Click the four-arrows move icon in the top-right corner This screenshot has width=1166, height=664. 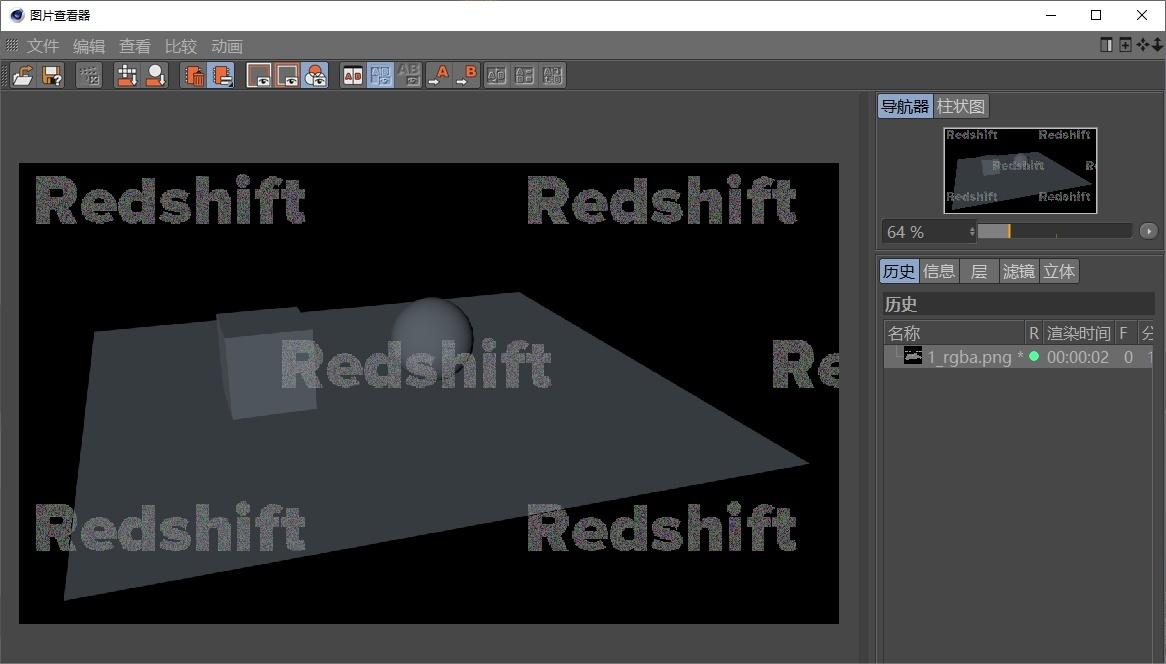tap(1143, 45)
